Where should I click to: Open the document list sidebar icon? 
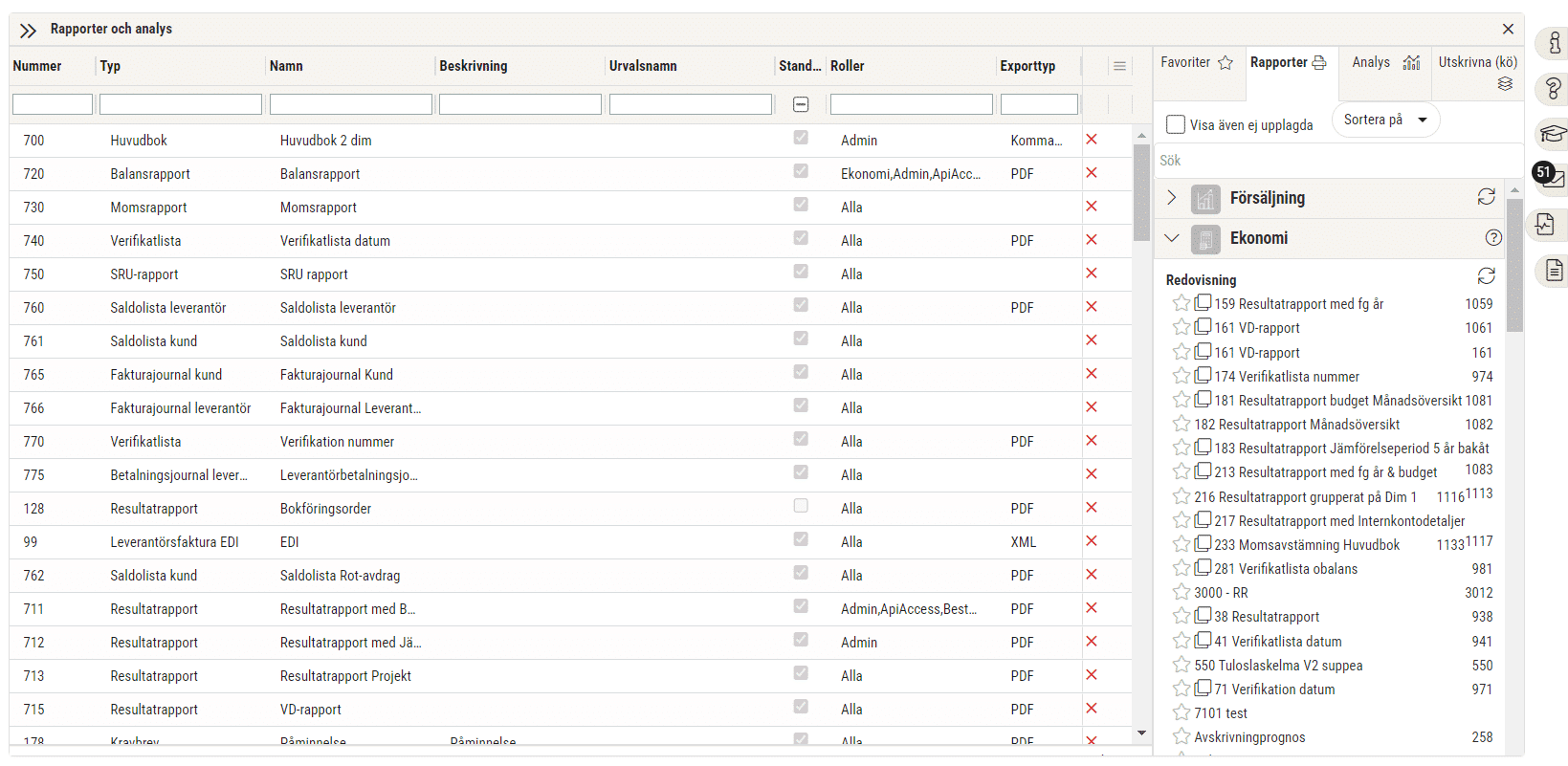(1555, 271)
